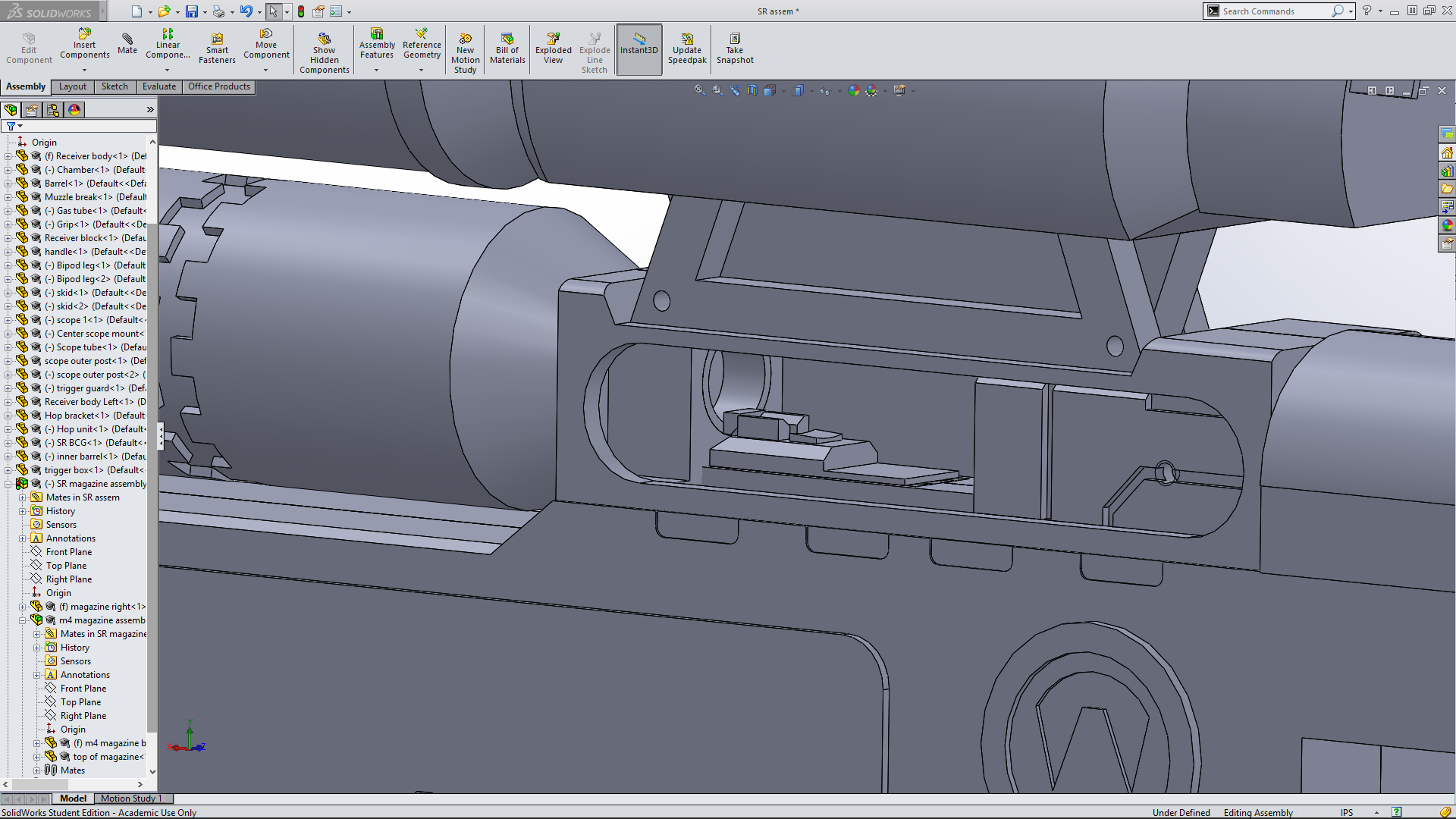1456x819 pixels.
Task: Open Reference Geometry tool
Action: point(422,44)
